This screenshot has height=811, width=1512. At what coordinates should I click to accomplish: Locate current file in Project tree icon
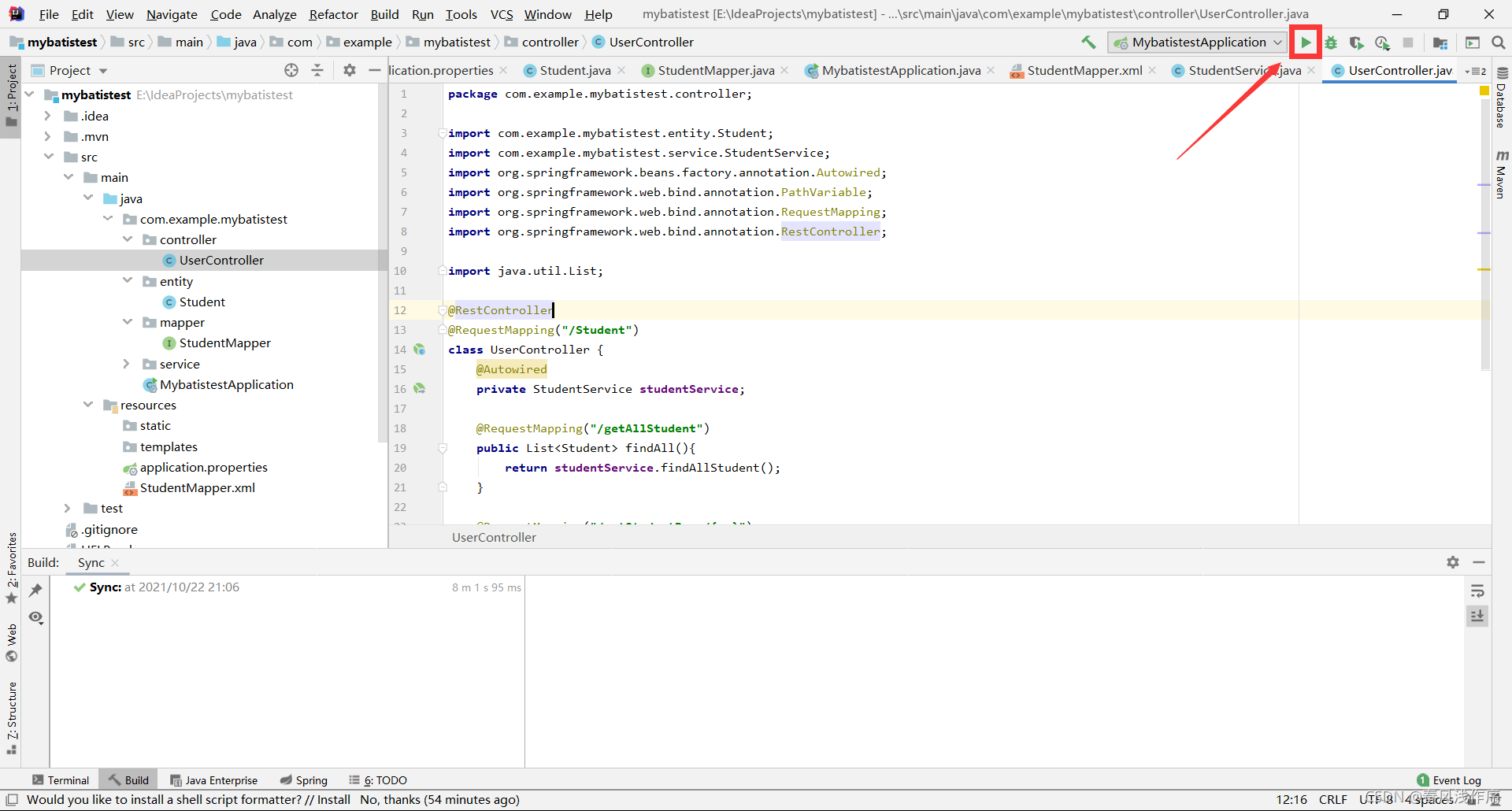[x=291, y=70]
